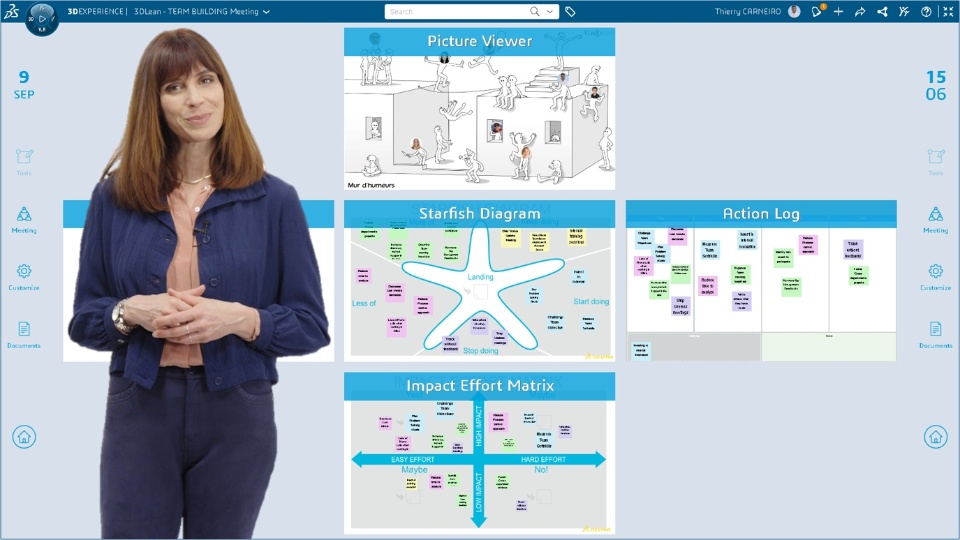This screenshot has width=960, height=540.
Task: Open the help question mark icon
Action: pyautogui.click(x=926, y=12)
